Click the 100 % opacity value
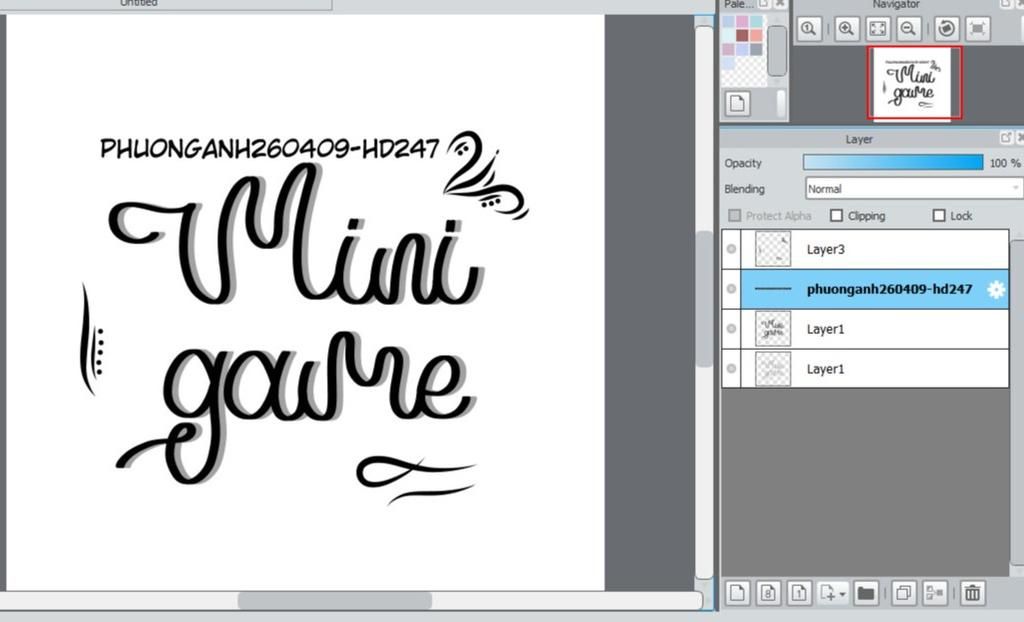 (x=1004, y=163)
